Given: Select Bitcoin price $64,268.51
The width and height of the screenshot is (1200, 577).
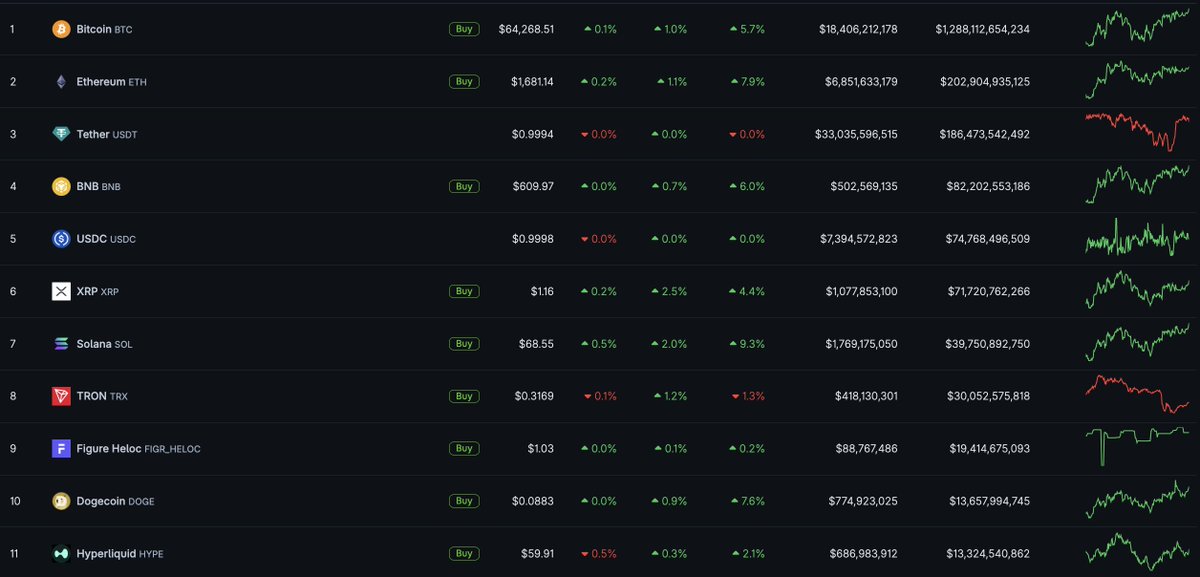Looking at the screenshot, I should click(x=526, y=30).
